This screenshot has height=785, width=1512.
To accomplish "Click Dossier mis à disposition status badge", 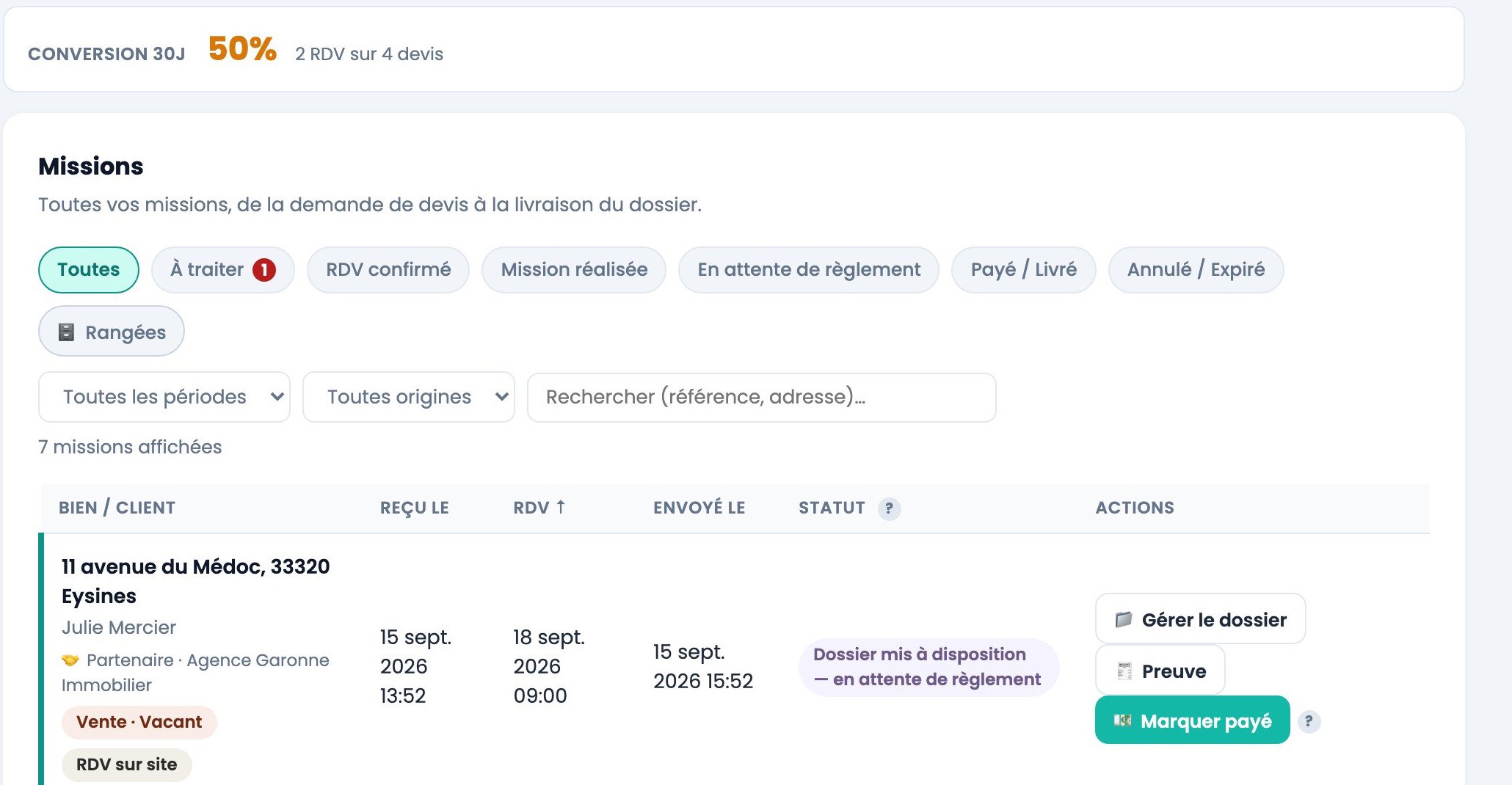I will click(928, 667).
